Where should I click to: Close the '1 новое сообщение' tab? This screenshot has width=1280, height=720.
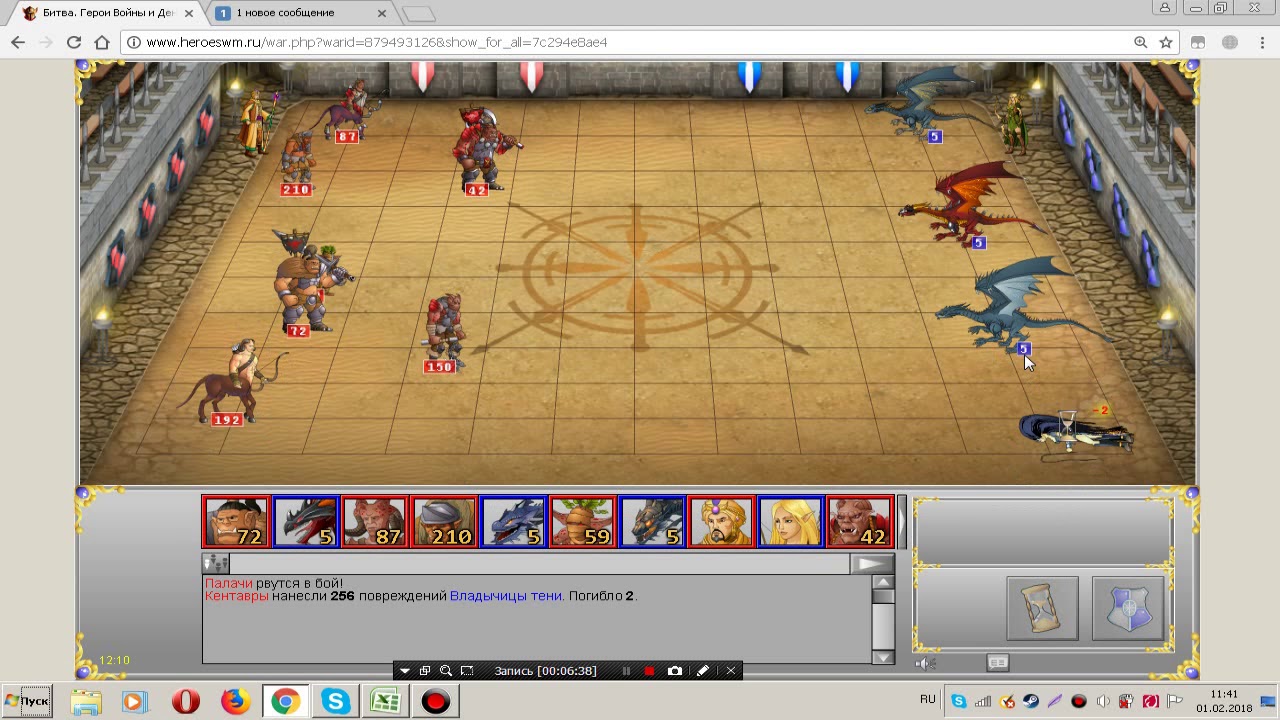click(382, 13)
